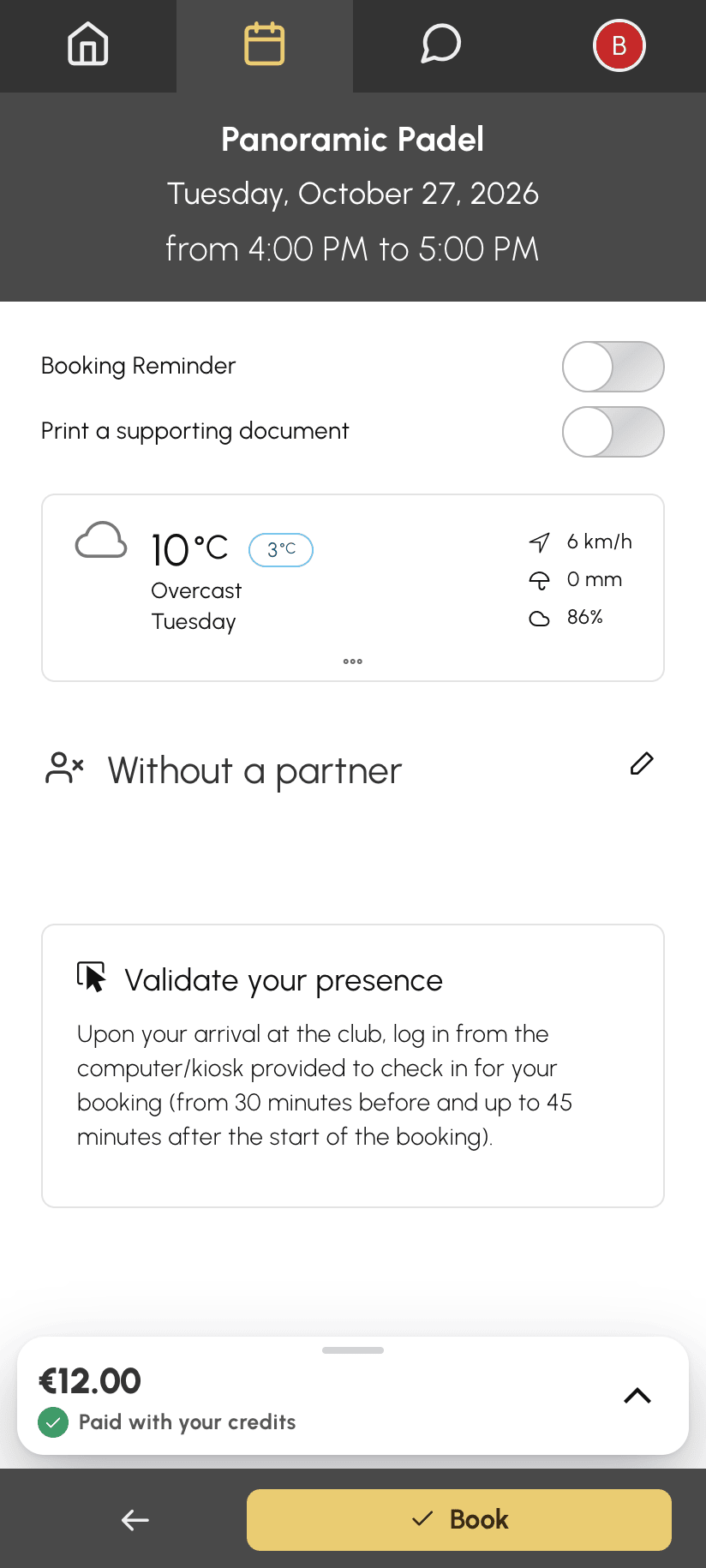
Task: Enable the Booking Reminder switch
Action: pos(613,367)
